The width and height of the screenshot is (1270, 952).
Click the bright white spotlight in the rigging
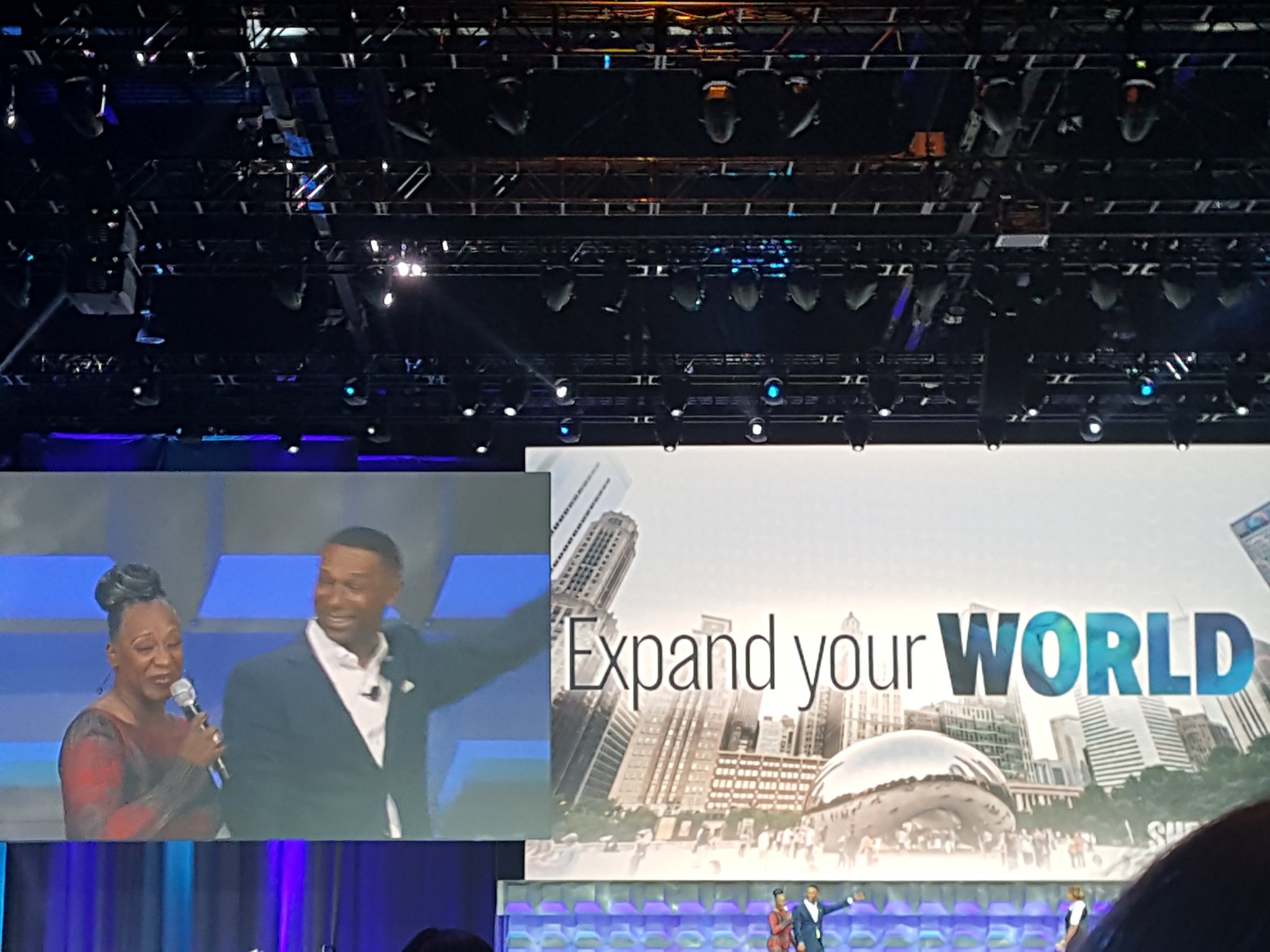click(404, 269)
